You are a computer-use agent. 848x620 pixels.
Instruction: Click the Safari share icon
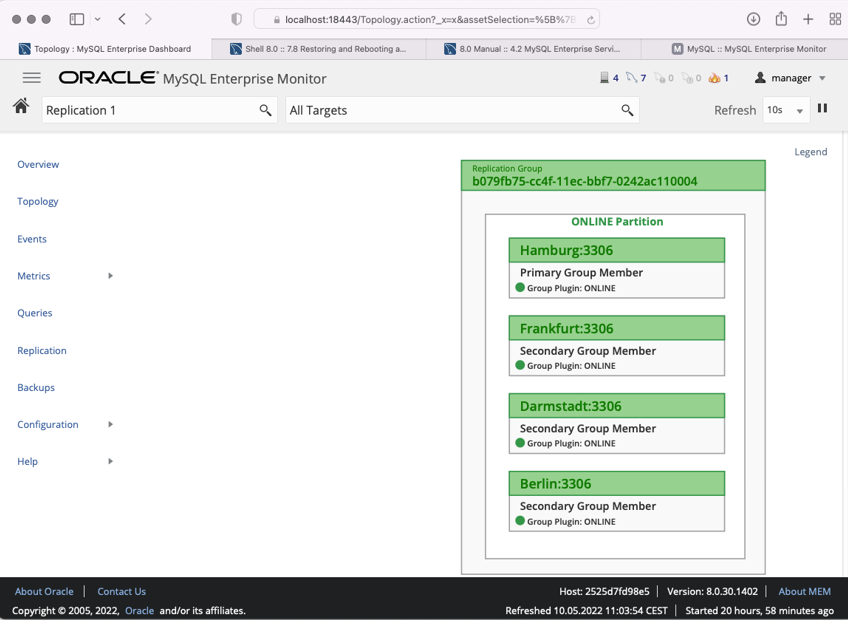pos(781,19)
